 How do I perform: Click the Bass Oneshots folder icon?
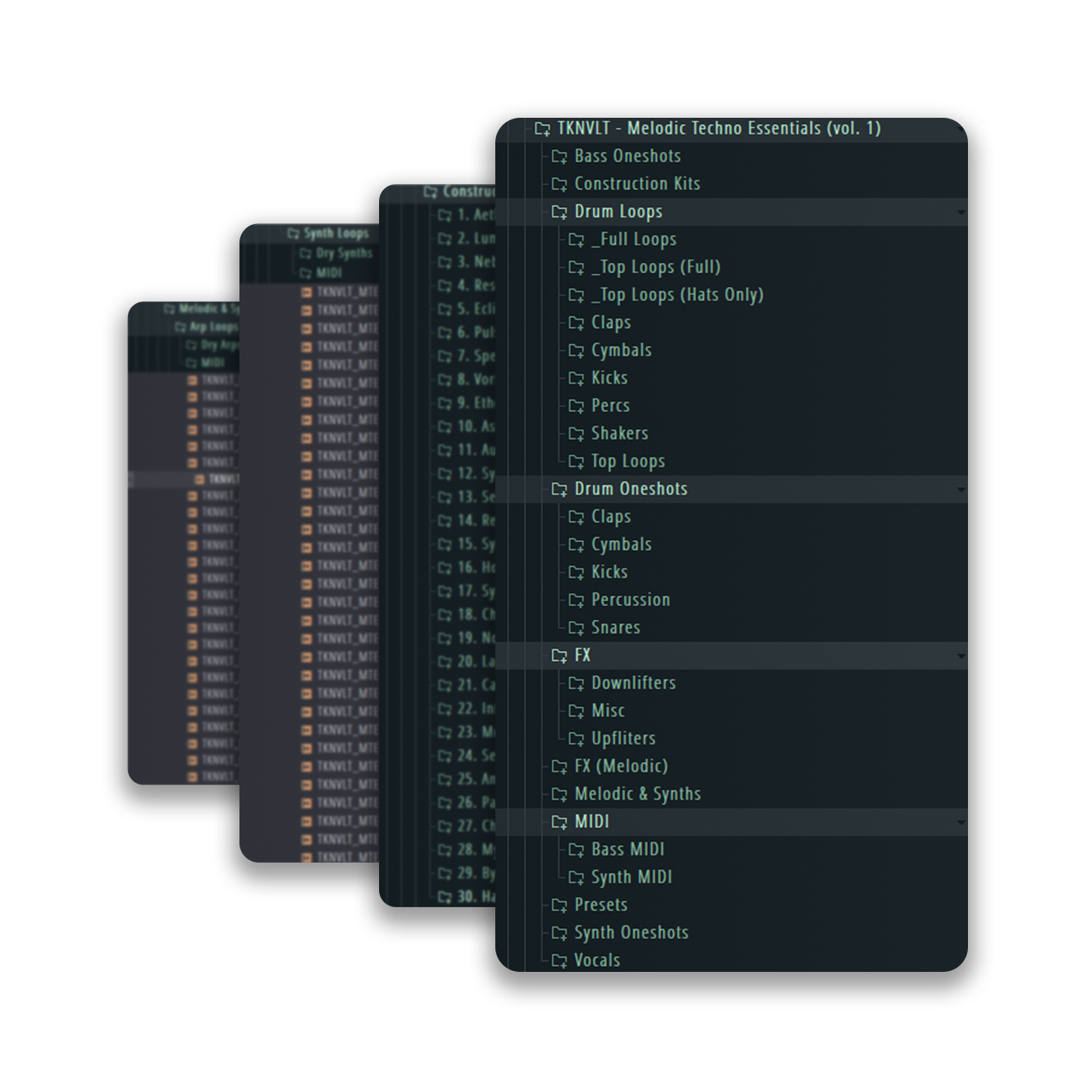559,157
